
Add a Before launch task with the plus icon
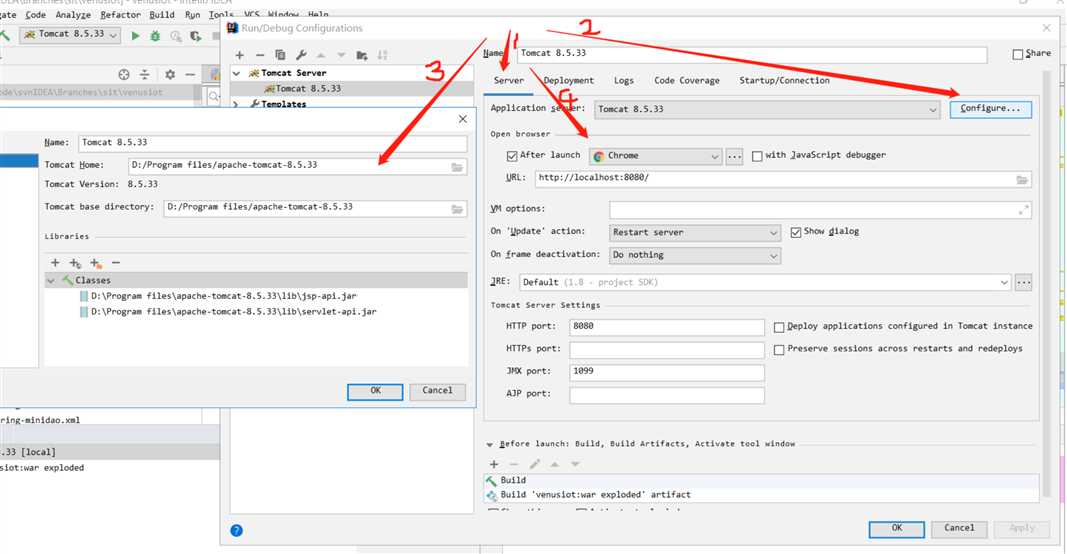[x=494, y=464]
